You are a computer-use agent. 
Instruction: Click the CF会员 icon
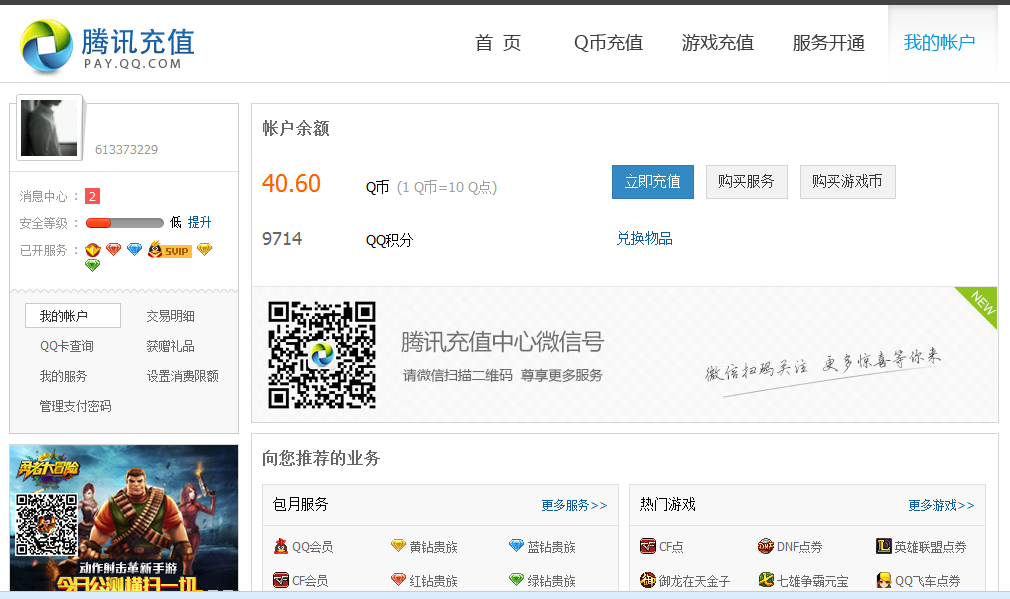click(x=281, y=580)
